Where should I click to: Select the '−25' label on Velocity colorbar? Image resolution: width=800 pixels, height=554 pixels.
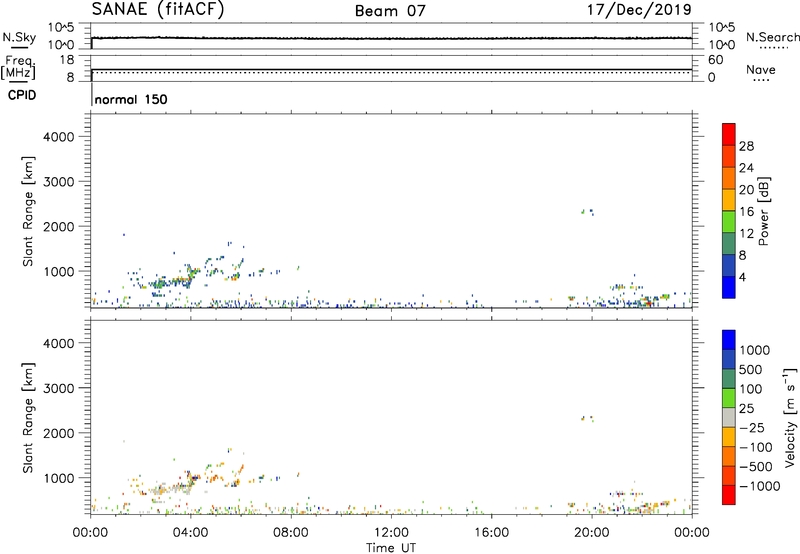(x=752, y=427)
